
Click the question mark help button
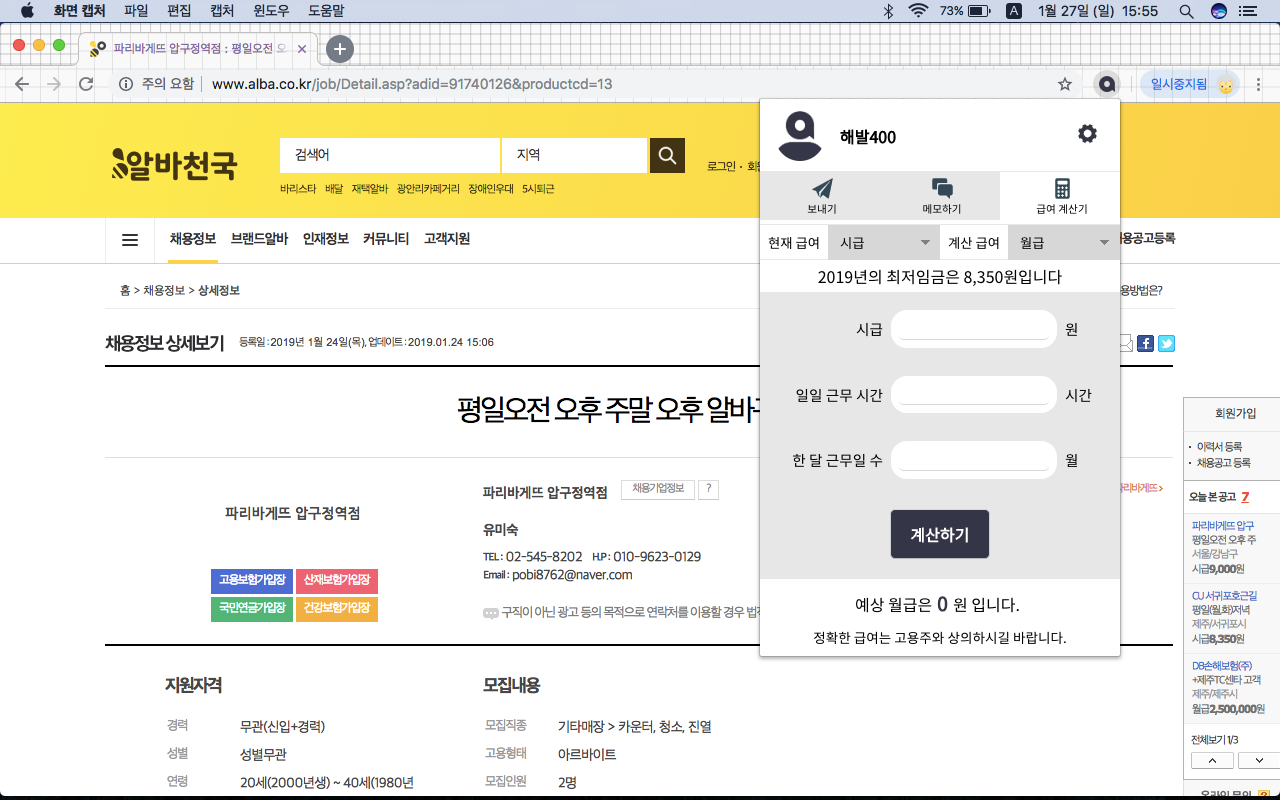(708, 489)
